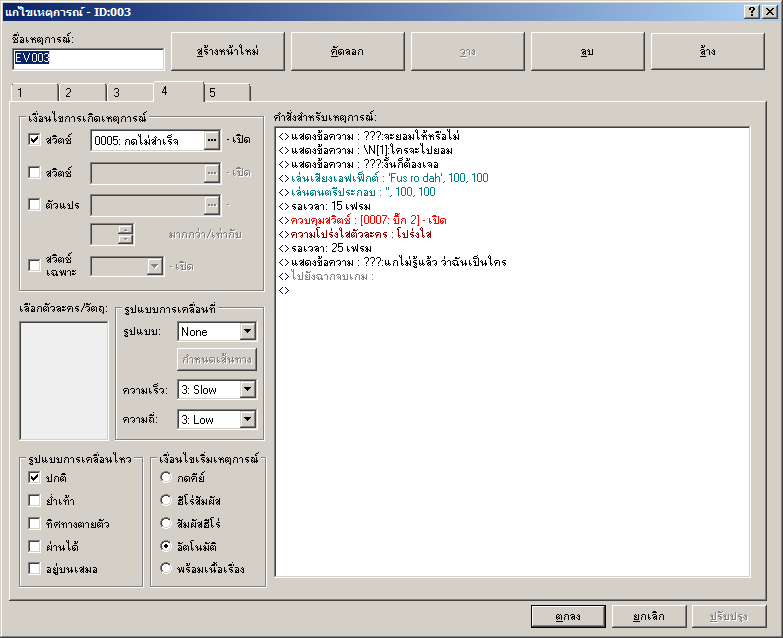Click the สร้างหน้าใหม่ new page button
Viewport: 783px width, 638px height.
click(x=228, y=51)
